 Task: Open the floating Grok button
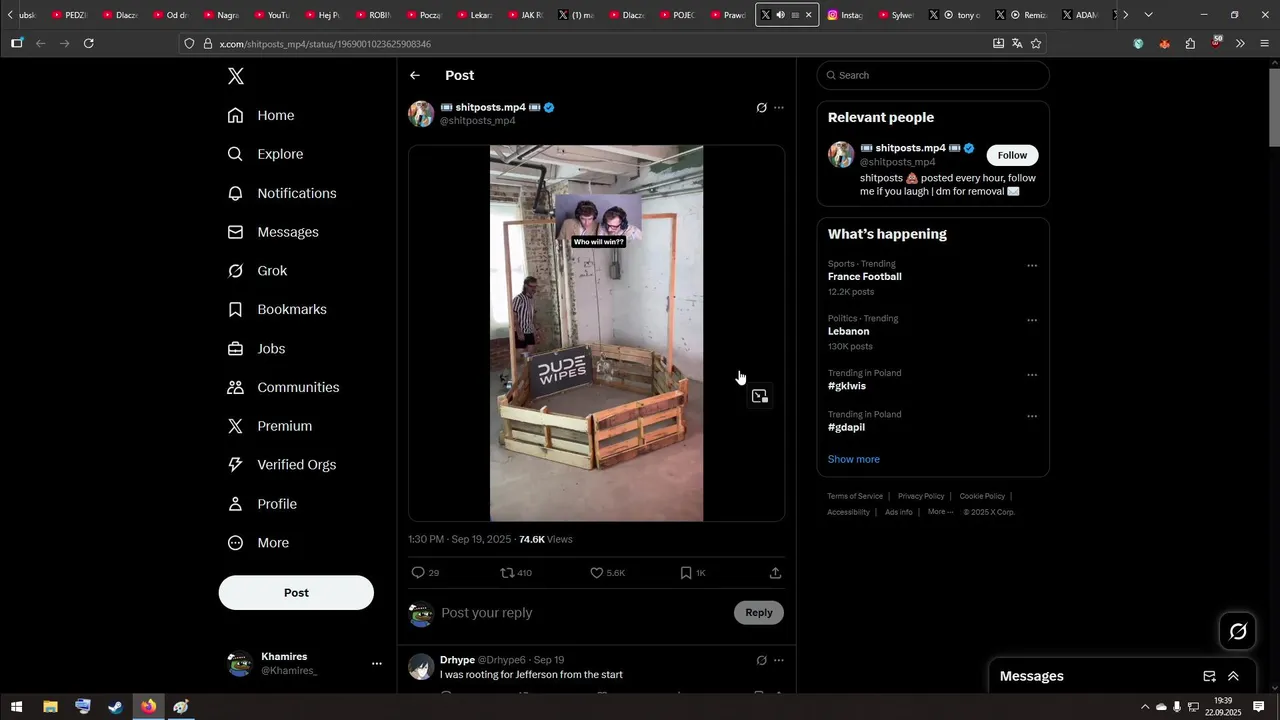[x=1238, y=631]
